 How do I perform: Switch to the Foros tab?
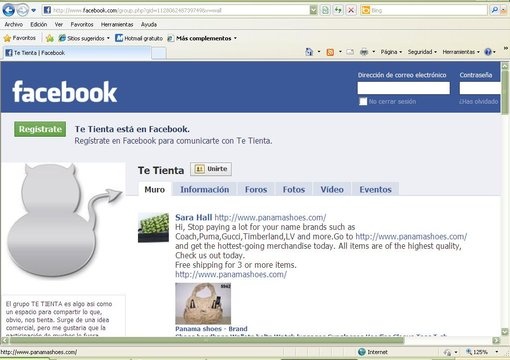coord(256,189)
